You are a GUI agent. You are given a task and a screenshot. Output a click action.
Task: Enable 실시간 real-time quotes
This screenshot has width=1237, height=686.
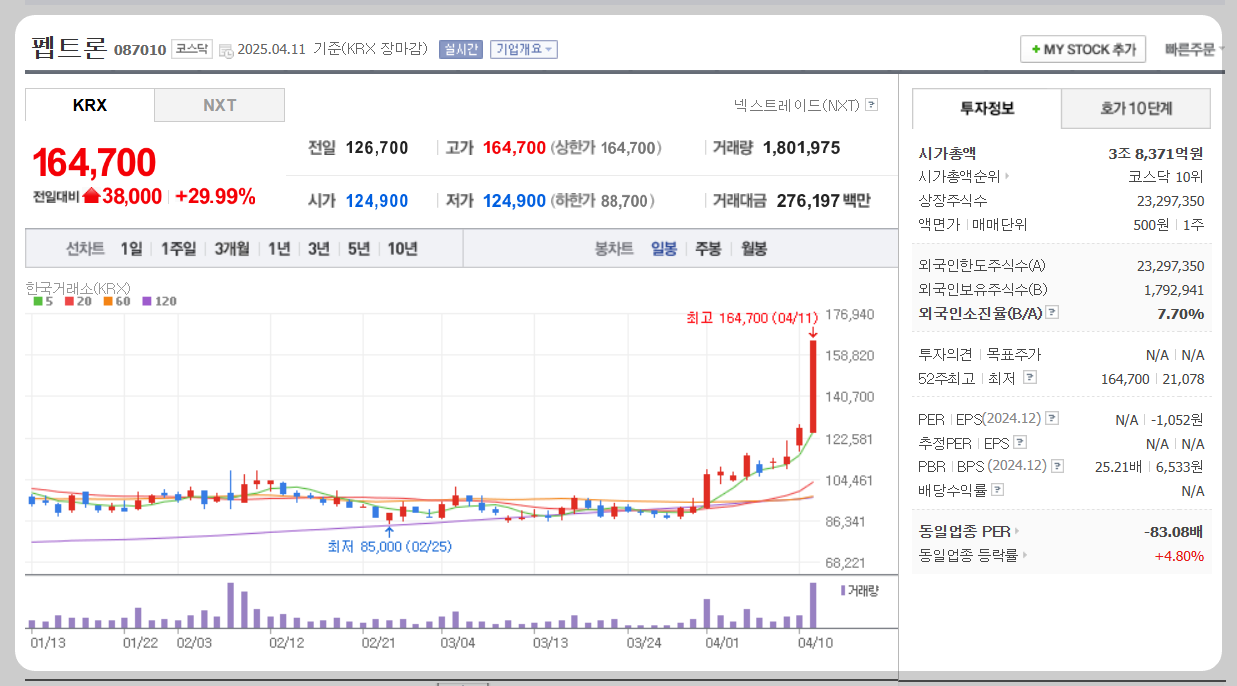click(463, 50)
